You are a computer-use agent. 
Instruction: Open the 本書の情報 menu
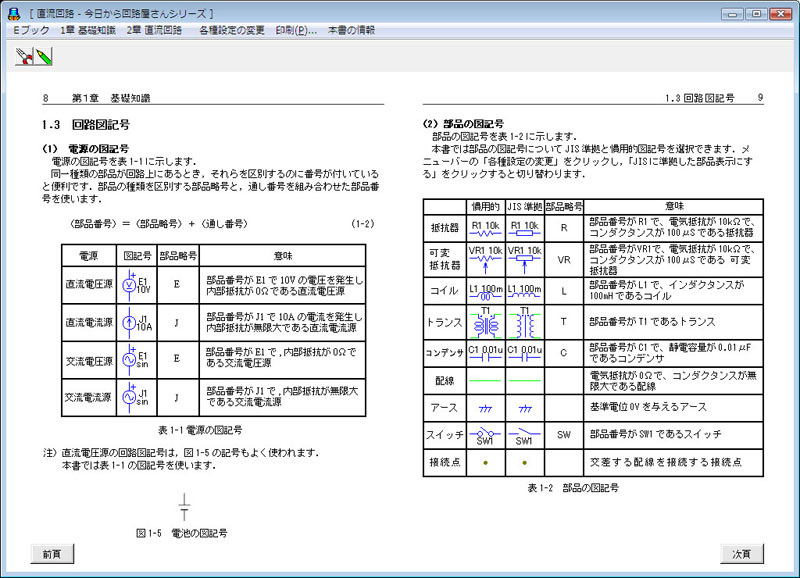351,30
